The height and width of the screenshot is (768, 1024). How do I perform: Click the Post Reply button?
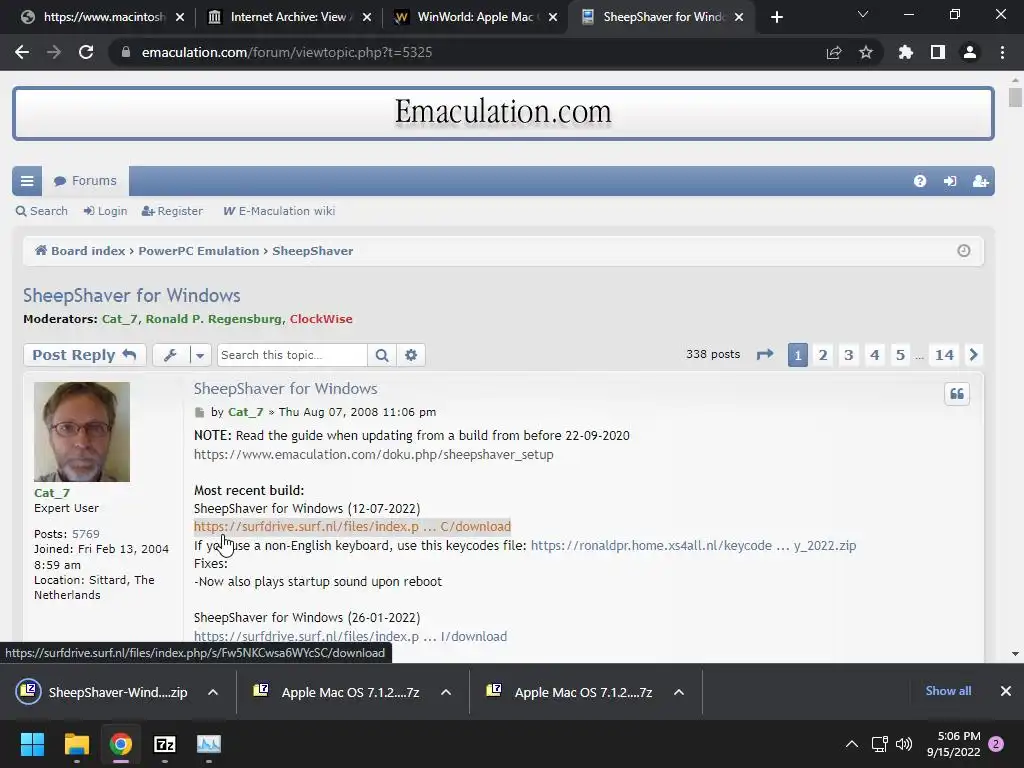(x=84, y=355)
